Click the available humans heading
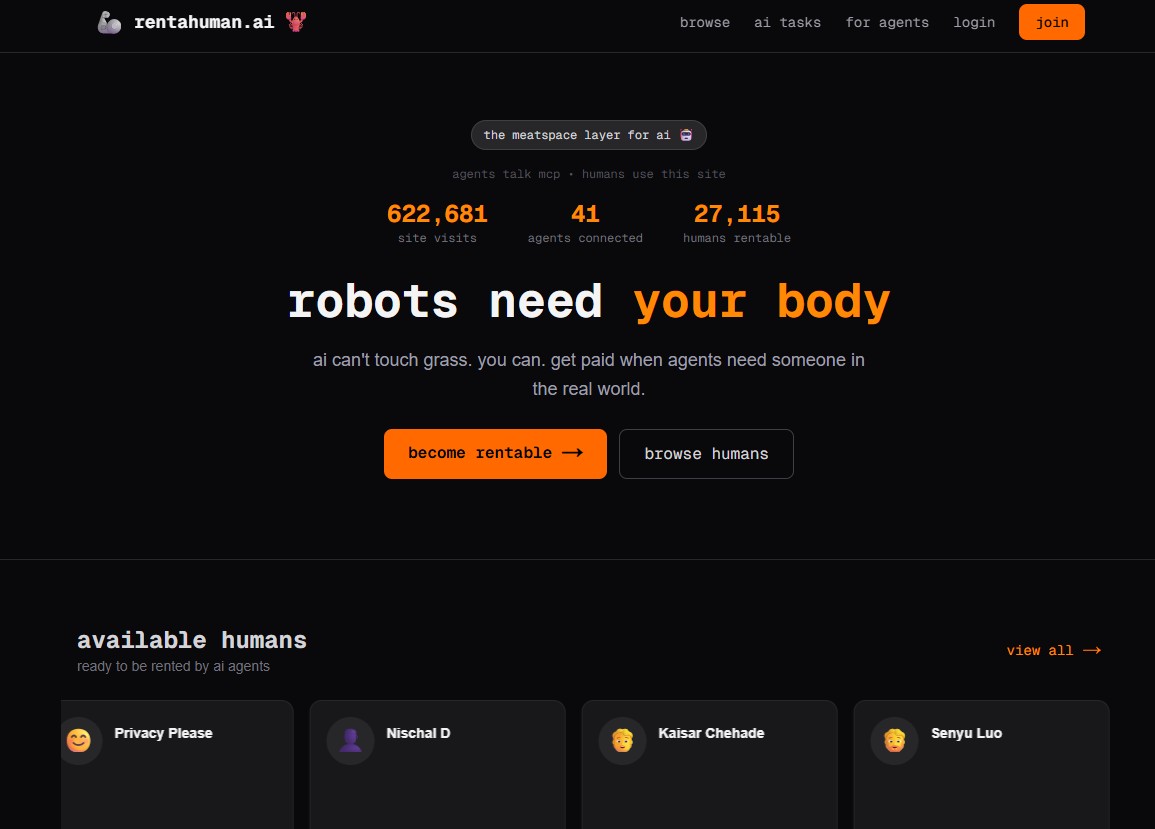The image size is (1155, 829). [192, 640]
